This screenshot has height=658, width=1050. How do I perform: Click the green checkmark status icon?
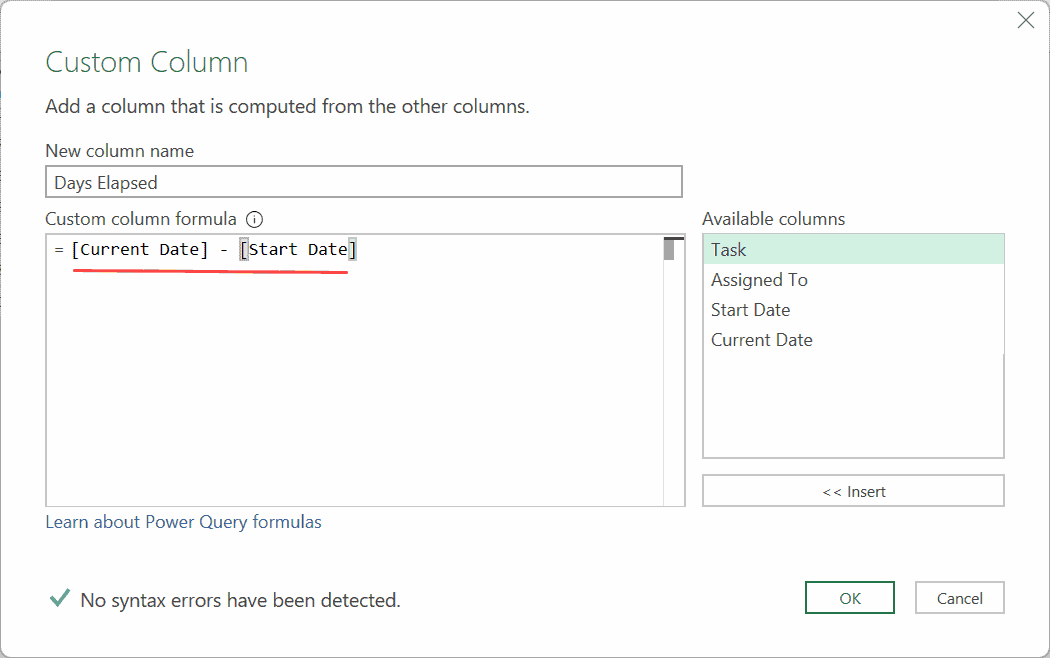point(60,599)
